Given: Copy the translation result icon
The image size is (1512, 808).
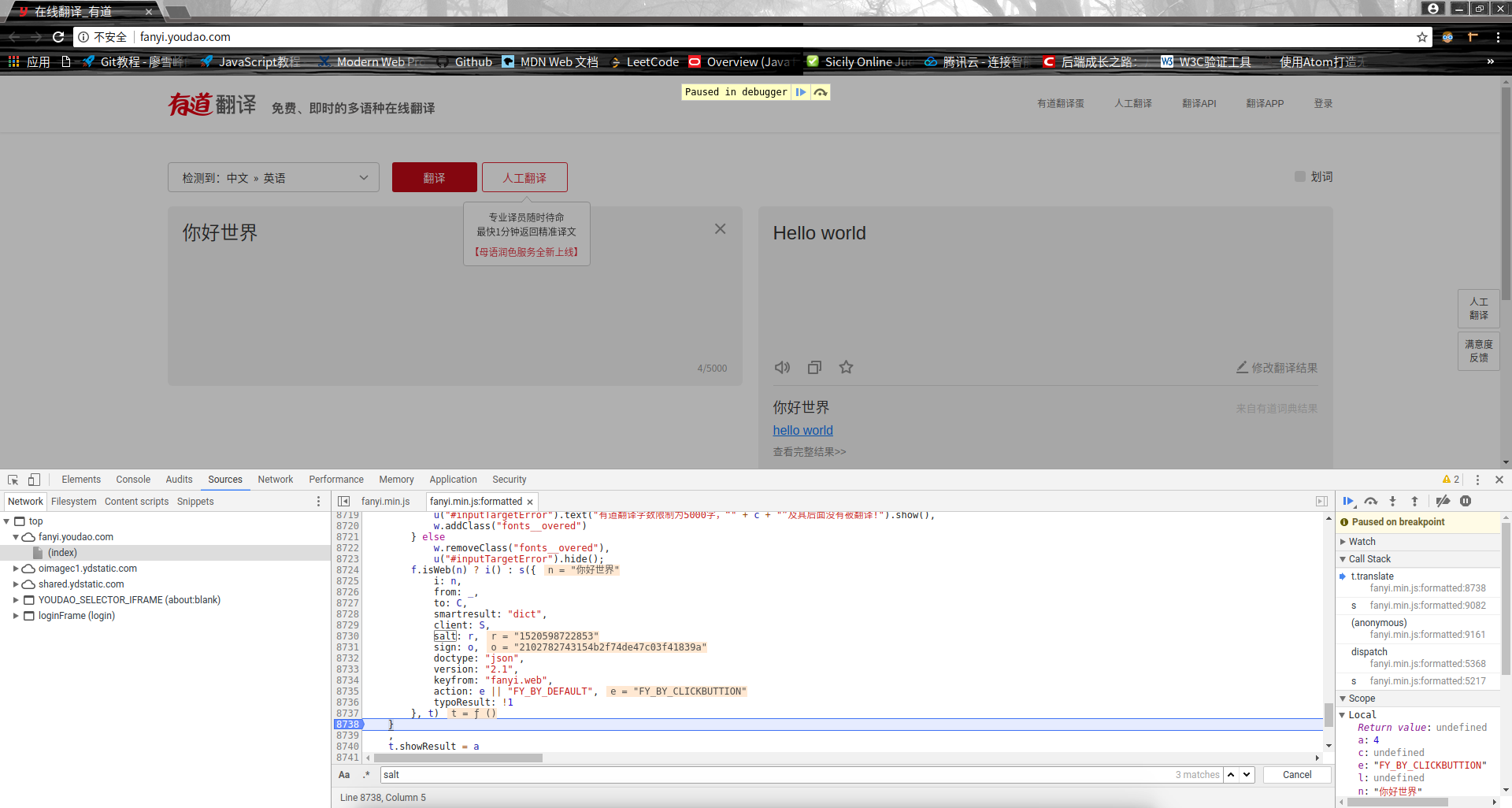Looking at the screenshot, I should click(814, 368).
